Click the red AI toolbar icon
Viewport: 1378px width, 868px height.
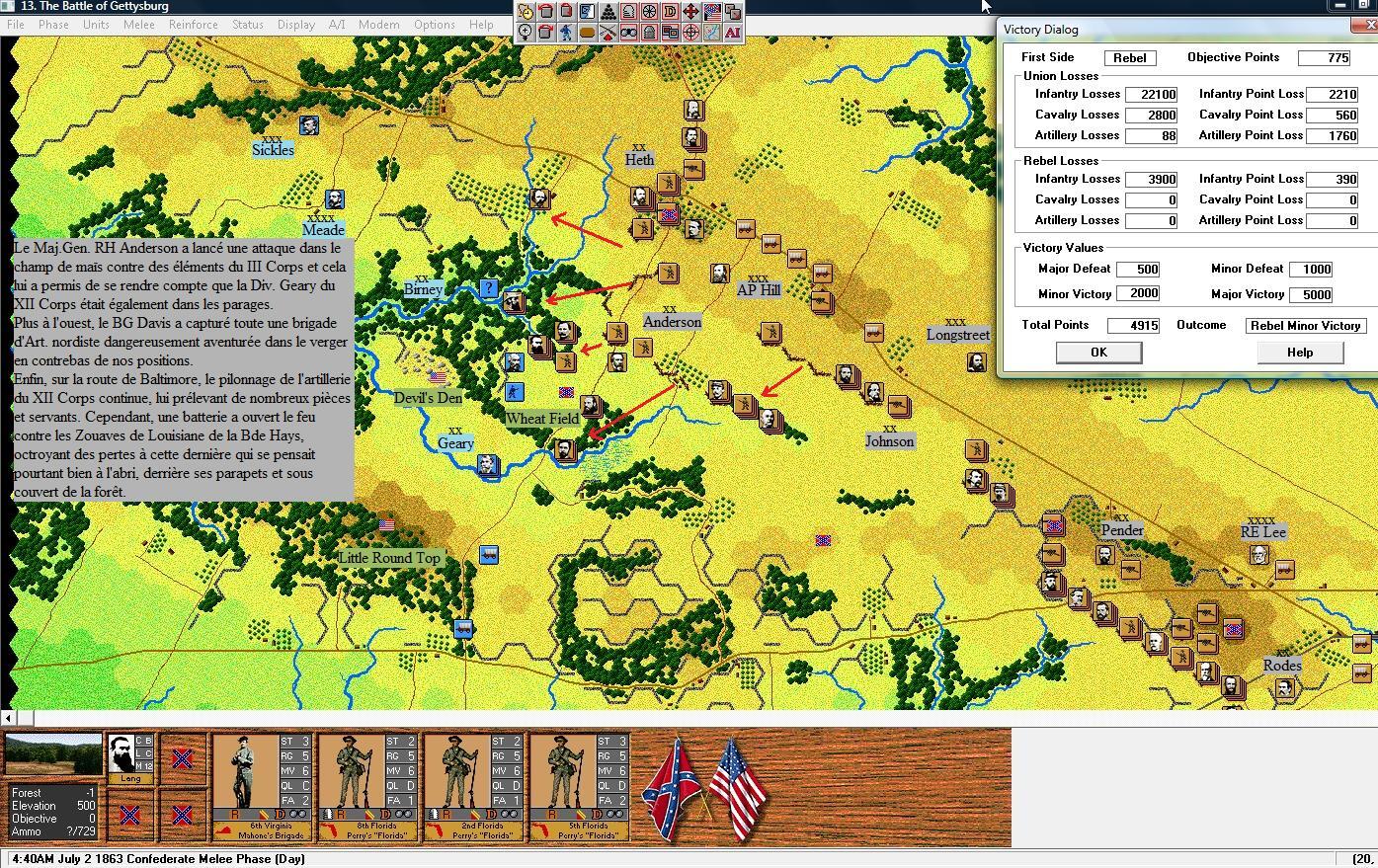pyautogui.click(x=733, y=33)
